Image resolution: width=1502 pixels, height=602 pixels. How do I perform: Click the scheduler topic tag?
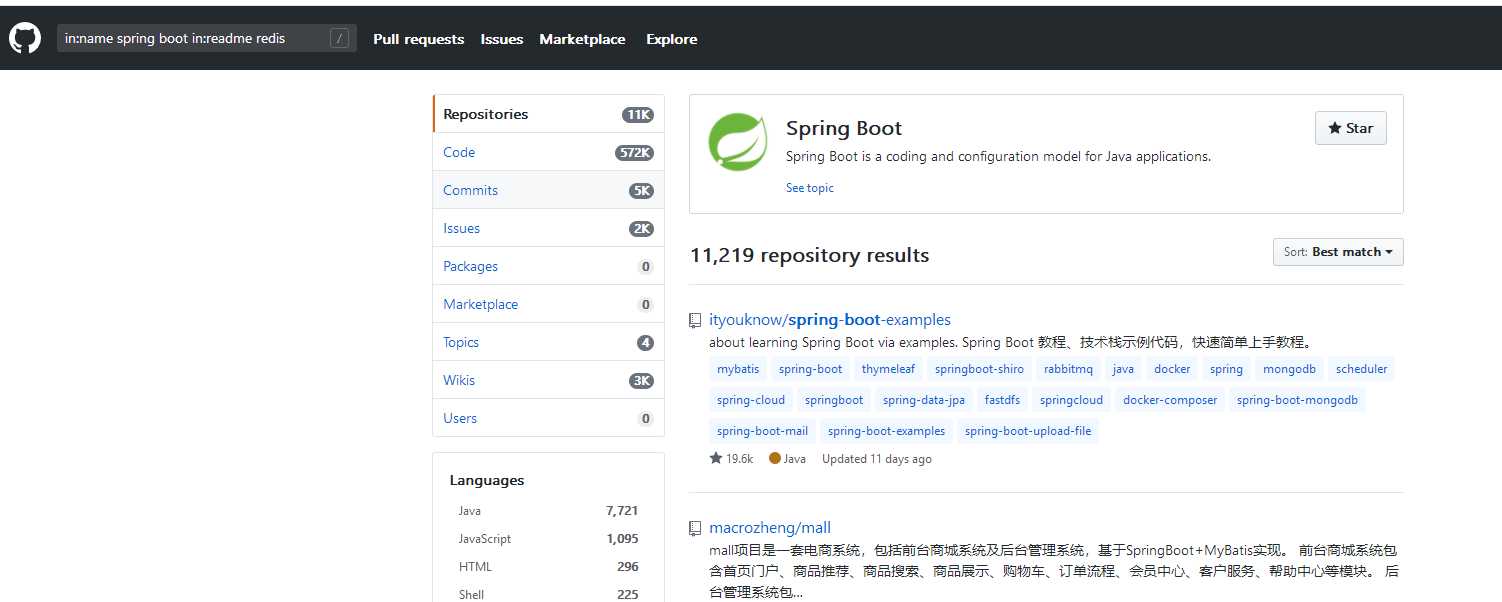click(x=1362, y=369)
